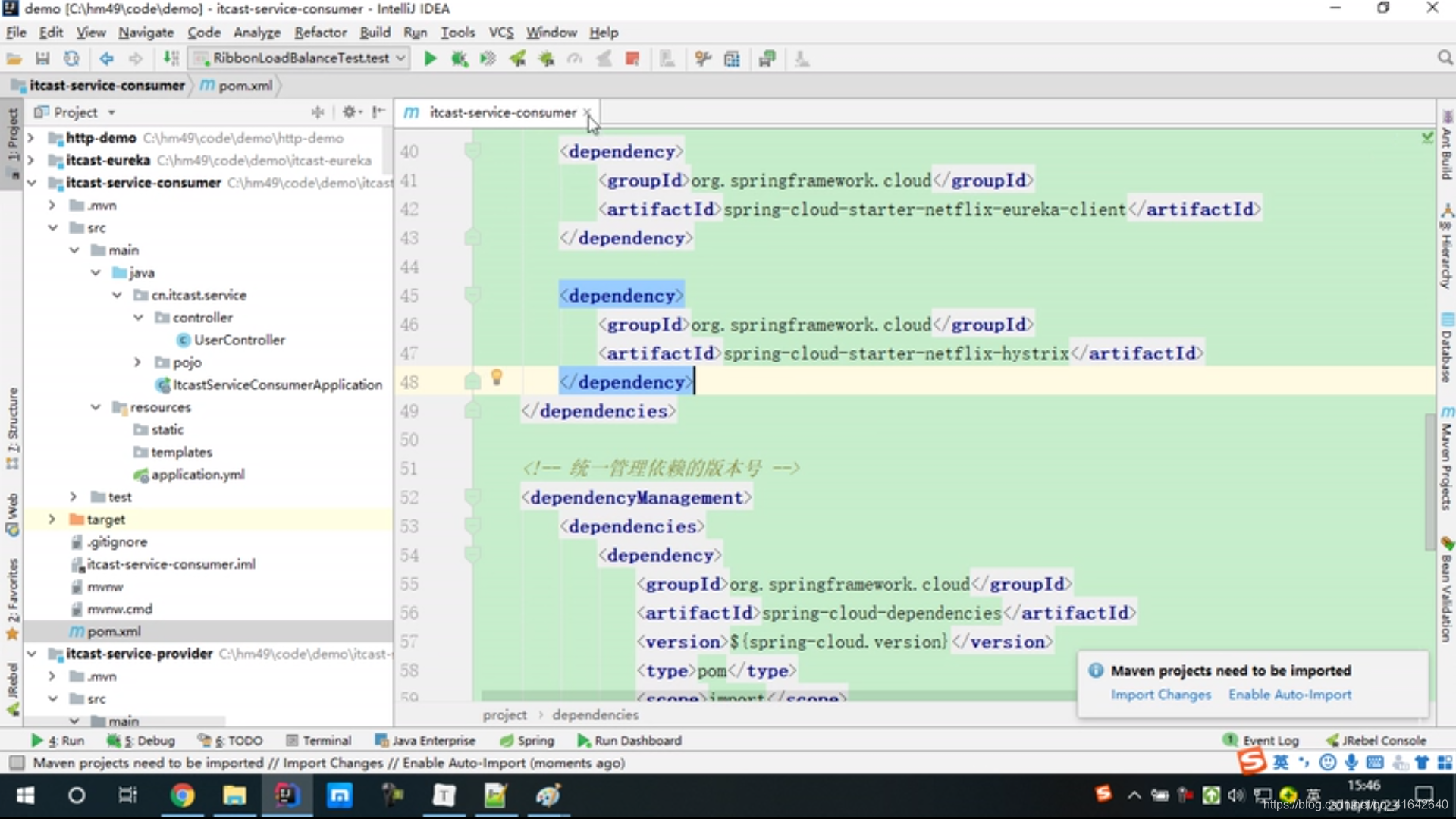
Task: Toggle tool window quick access square in status bar
Action: (17, 763)
